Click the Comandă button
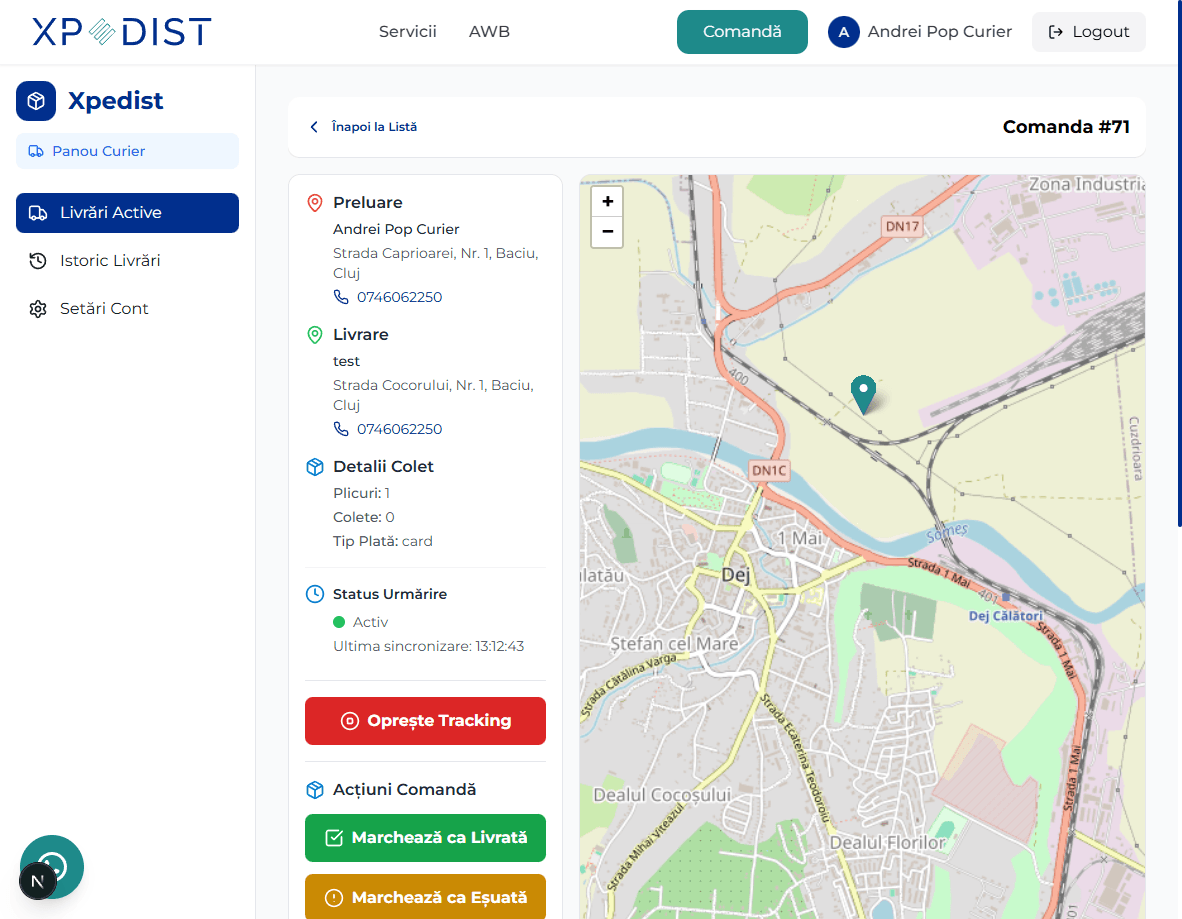Viewport: 1182px width, 919px height. coord(742,32)
